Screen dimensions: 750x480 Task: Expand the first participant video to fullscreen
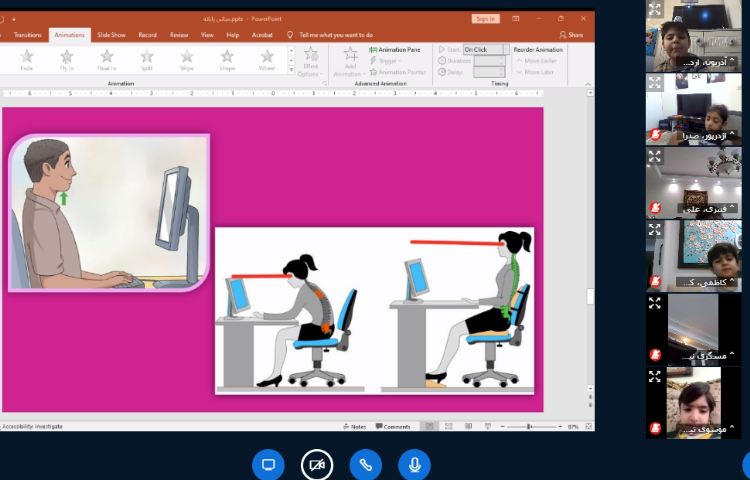[655, 9]
